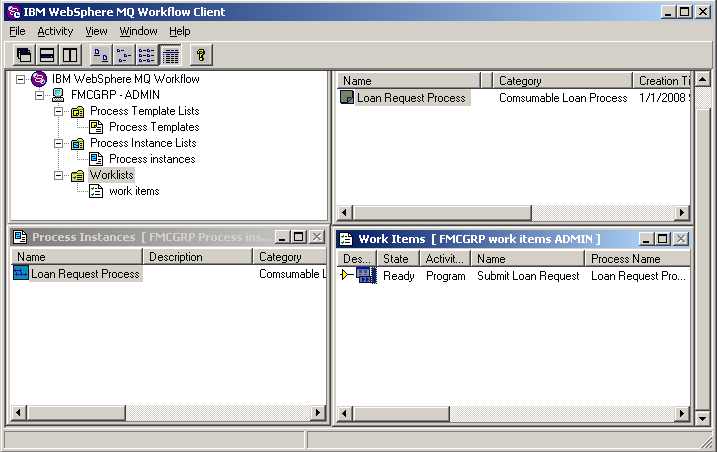Click the Tile Horizontally toolbar icon
Screen dimensions: 717x452
[47, 55]
